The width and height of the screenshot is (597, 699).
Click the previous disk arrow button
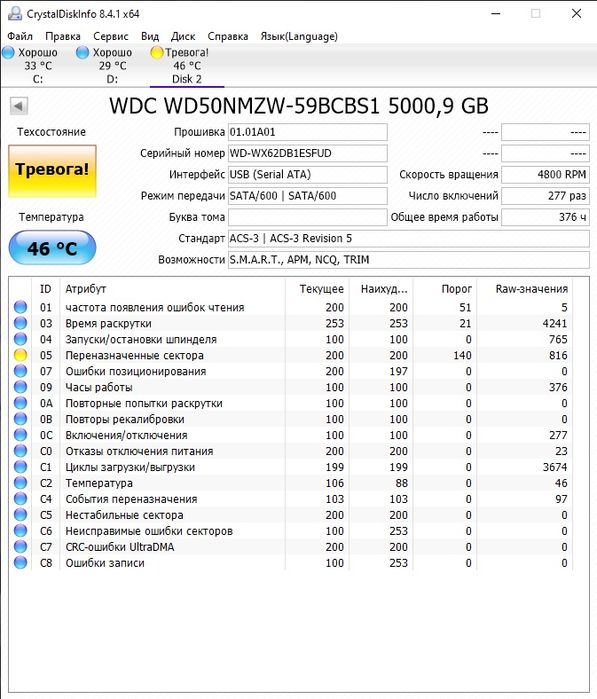pyautogui.click(x=19, y=106)
